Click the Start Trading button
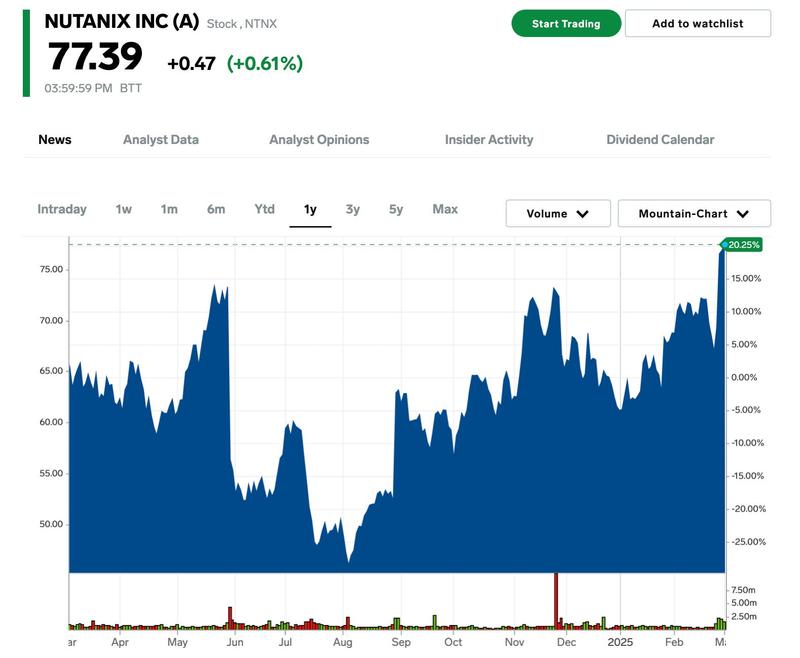Screen dimensions: 800x658 click(566, 23)
